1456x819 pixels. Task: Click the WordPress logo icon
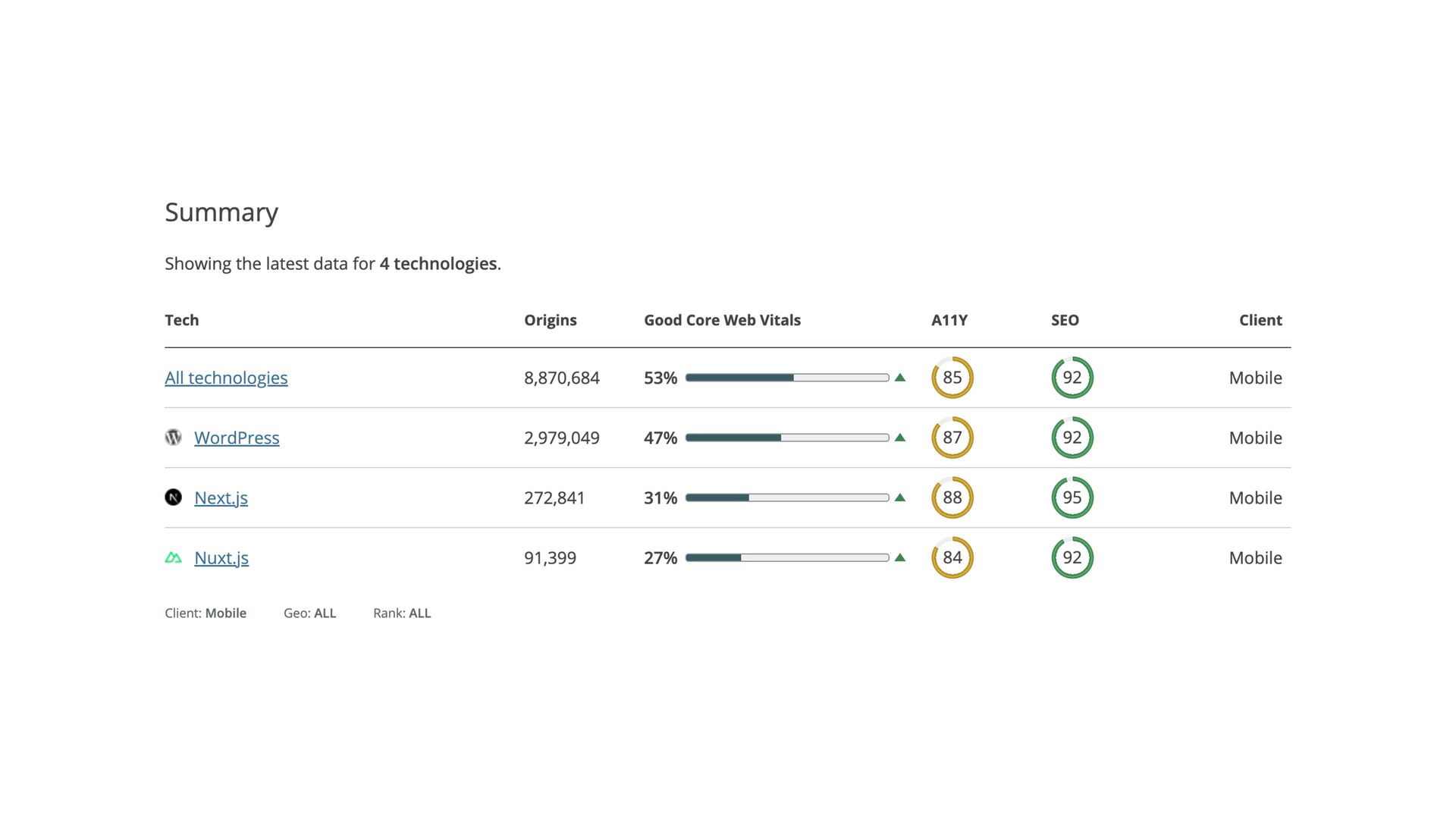(x=173, y=438)
